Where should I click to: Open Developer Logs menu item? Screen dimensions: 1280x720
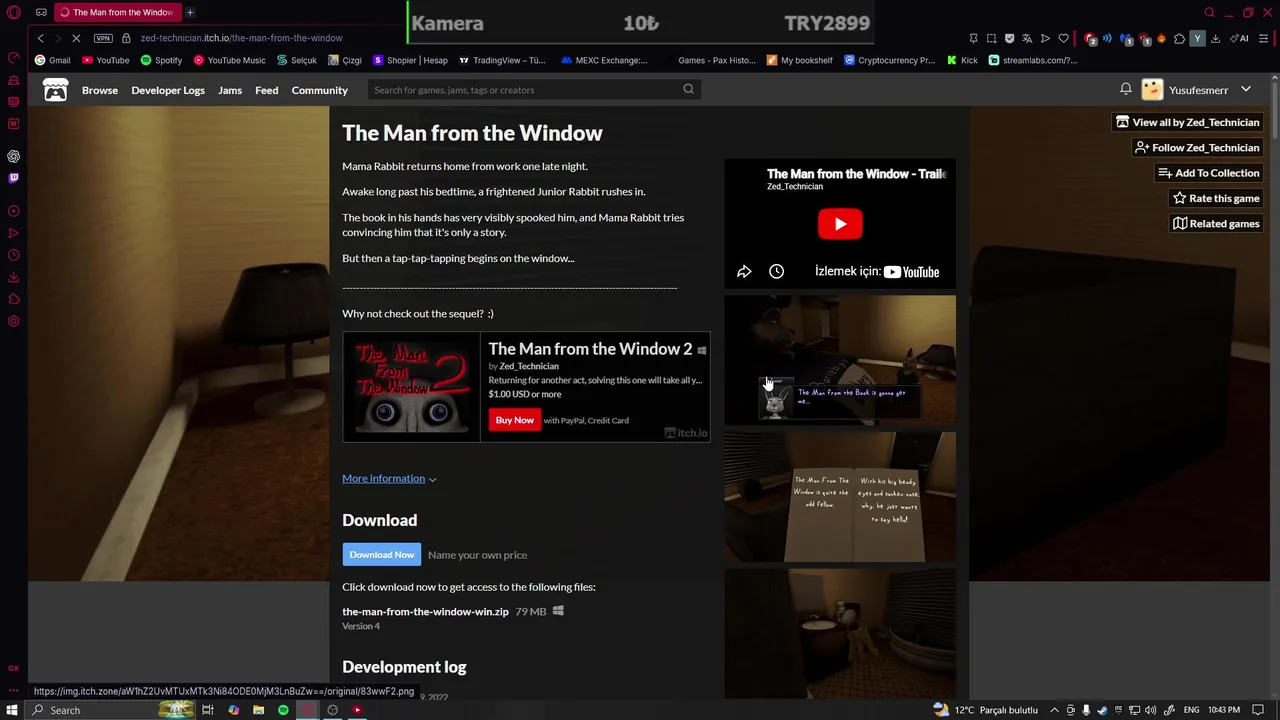tap(168, 90)
